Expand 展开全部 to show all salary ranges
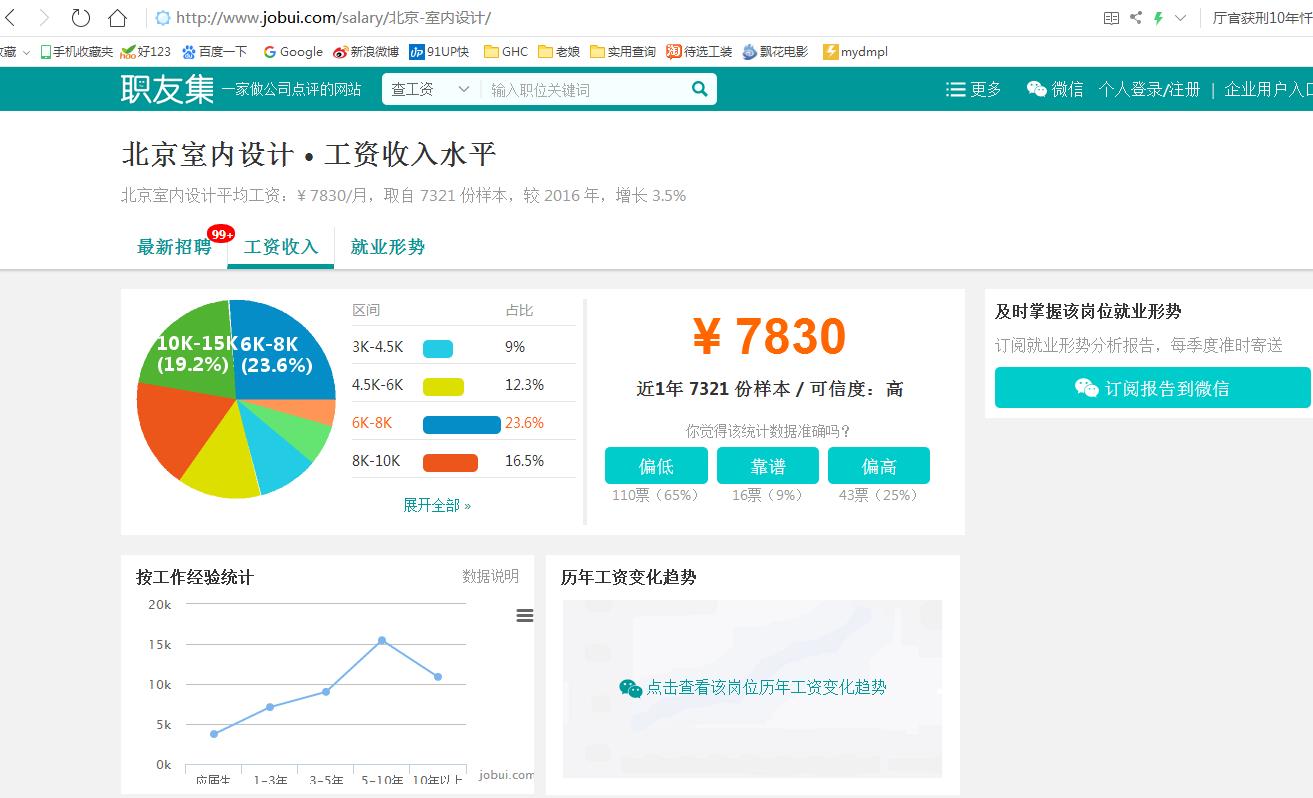 (x=435, y=505)
